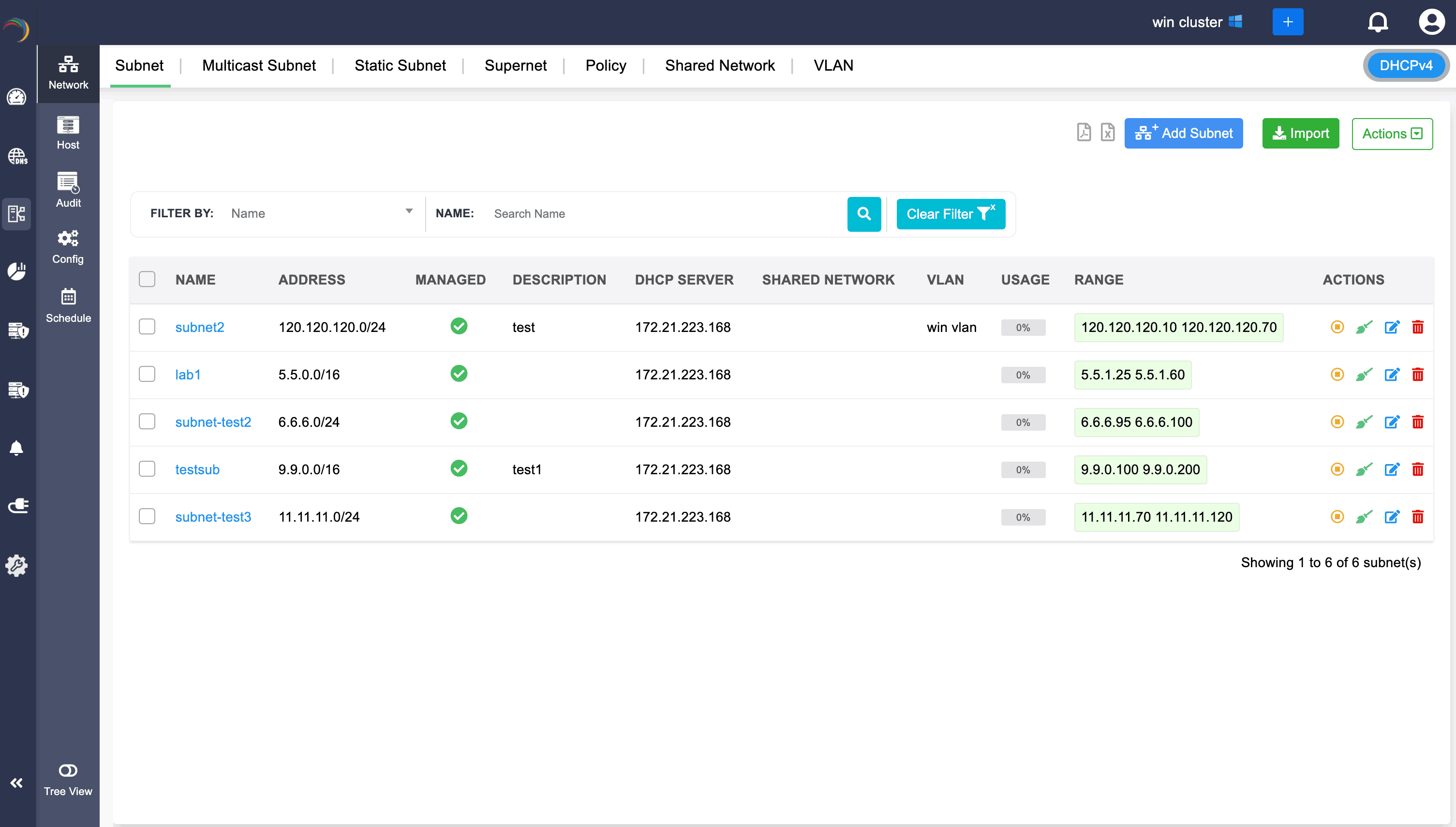
Task: Open the Supernet tab
Action: pyautogui.click(x=516, y=65)
